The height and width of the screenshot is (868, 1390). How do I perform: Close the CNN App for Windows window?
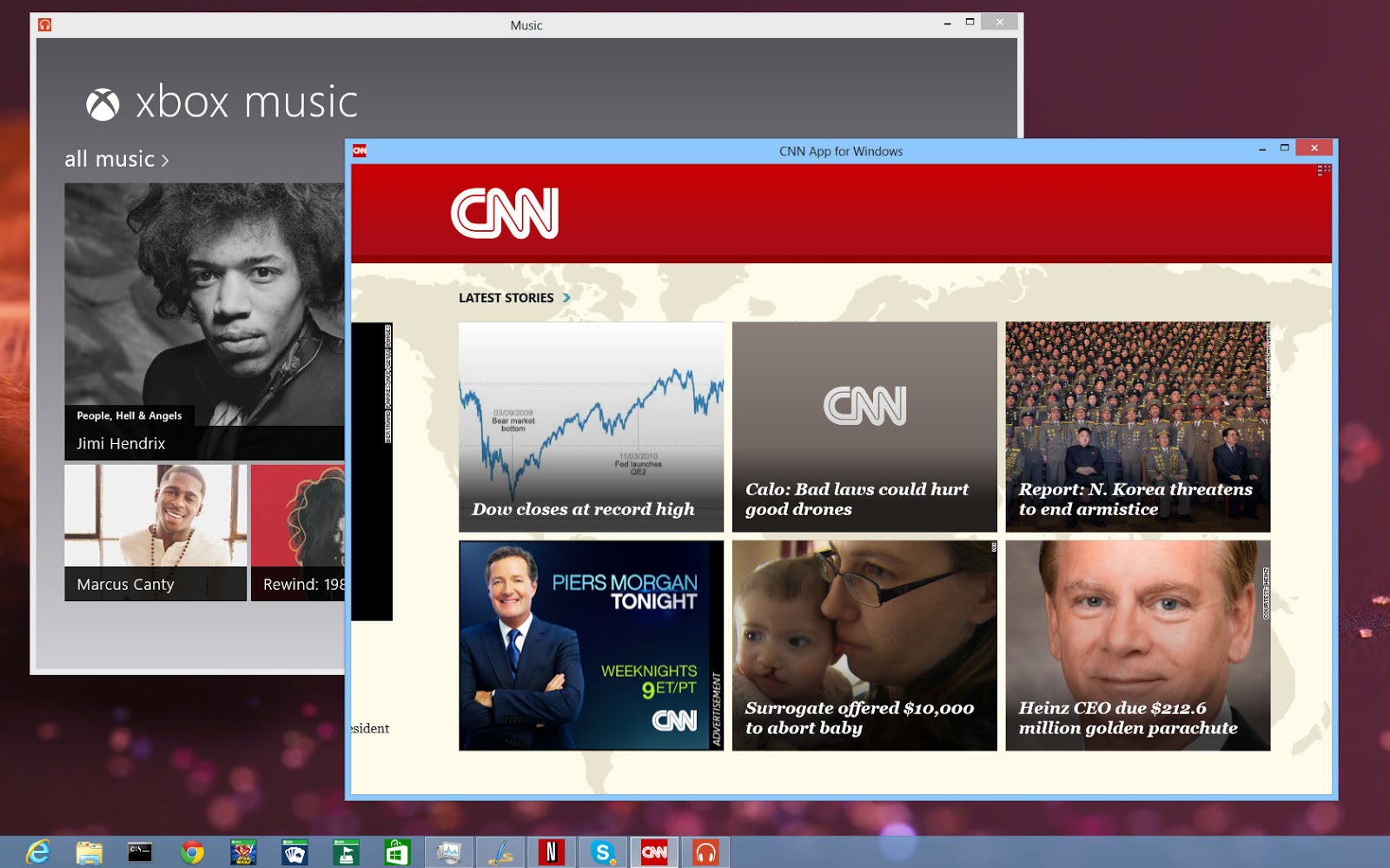(x=1314, y=149)
